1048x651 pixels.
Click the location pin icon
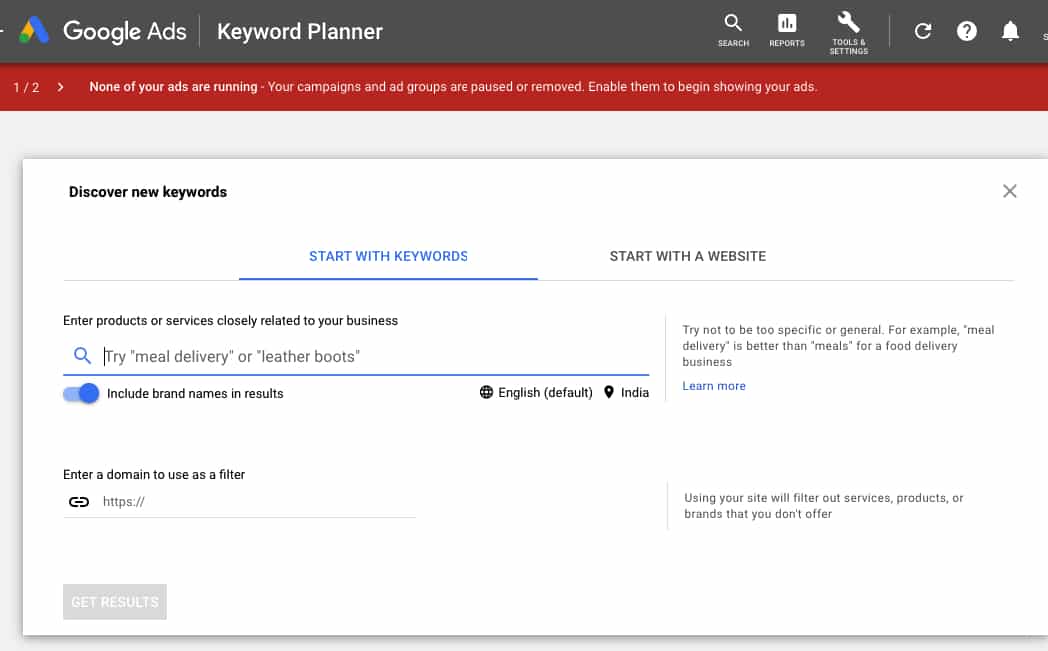[609, 392]
